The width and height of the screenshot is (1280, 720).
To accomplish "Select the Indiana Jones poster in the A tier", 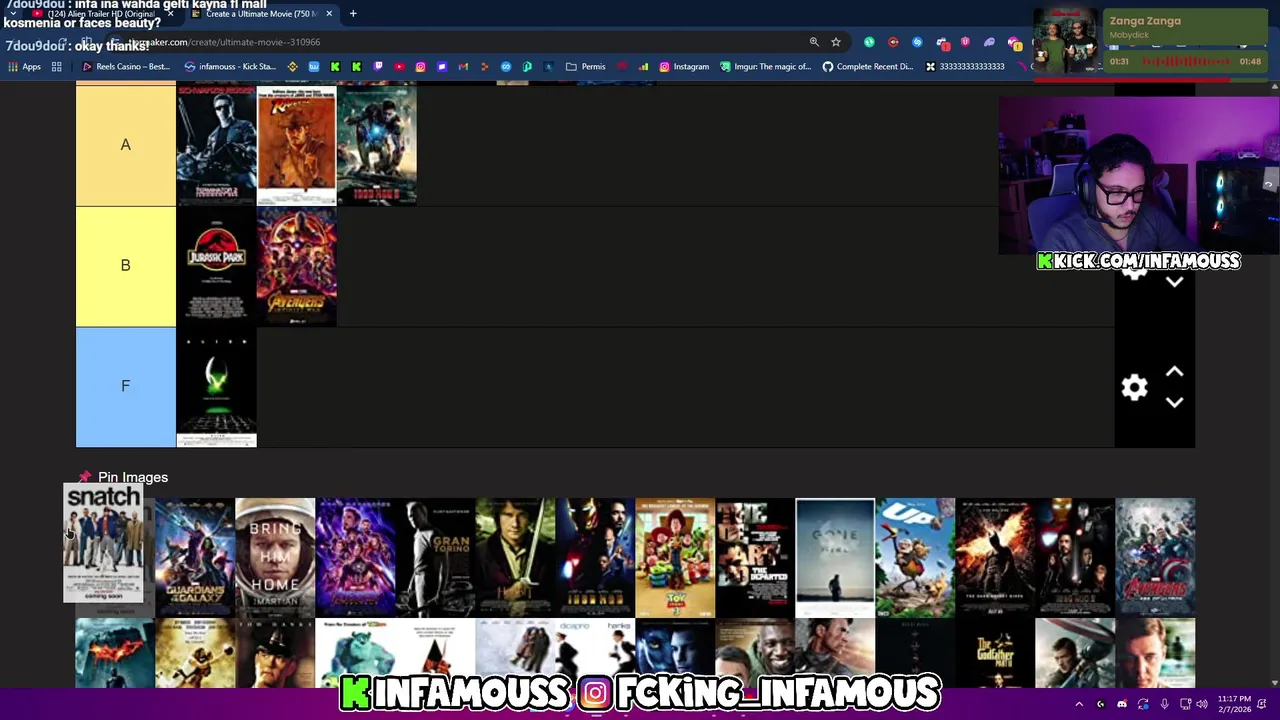I will (x=297, y=145).
